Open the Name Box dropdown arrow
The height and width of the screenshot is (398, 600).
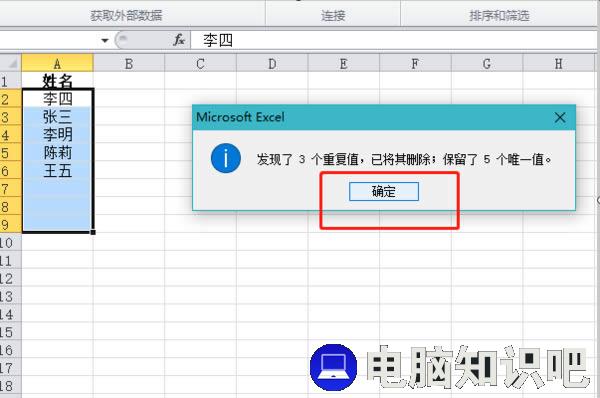[x=104, y=40]
